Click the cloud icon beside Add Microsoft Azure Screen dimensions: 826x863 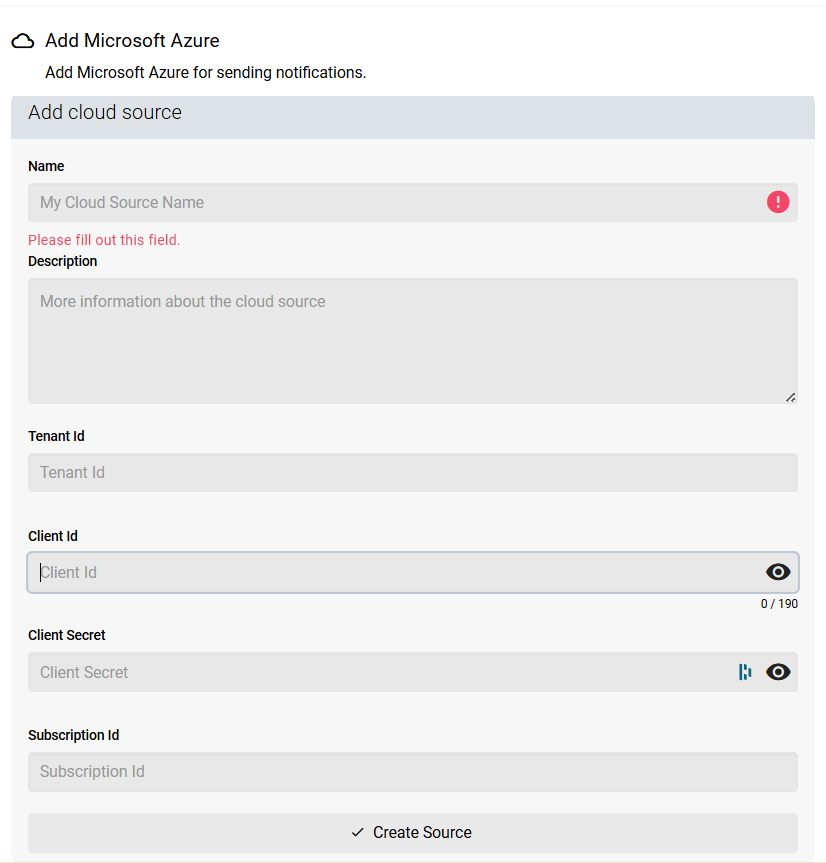point(23,40)
